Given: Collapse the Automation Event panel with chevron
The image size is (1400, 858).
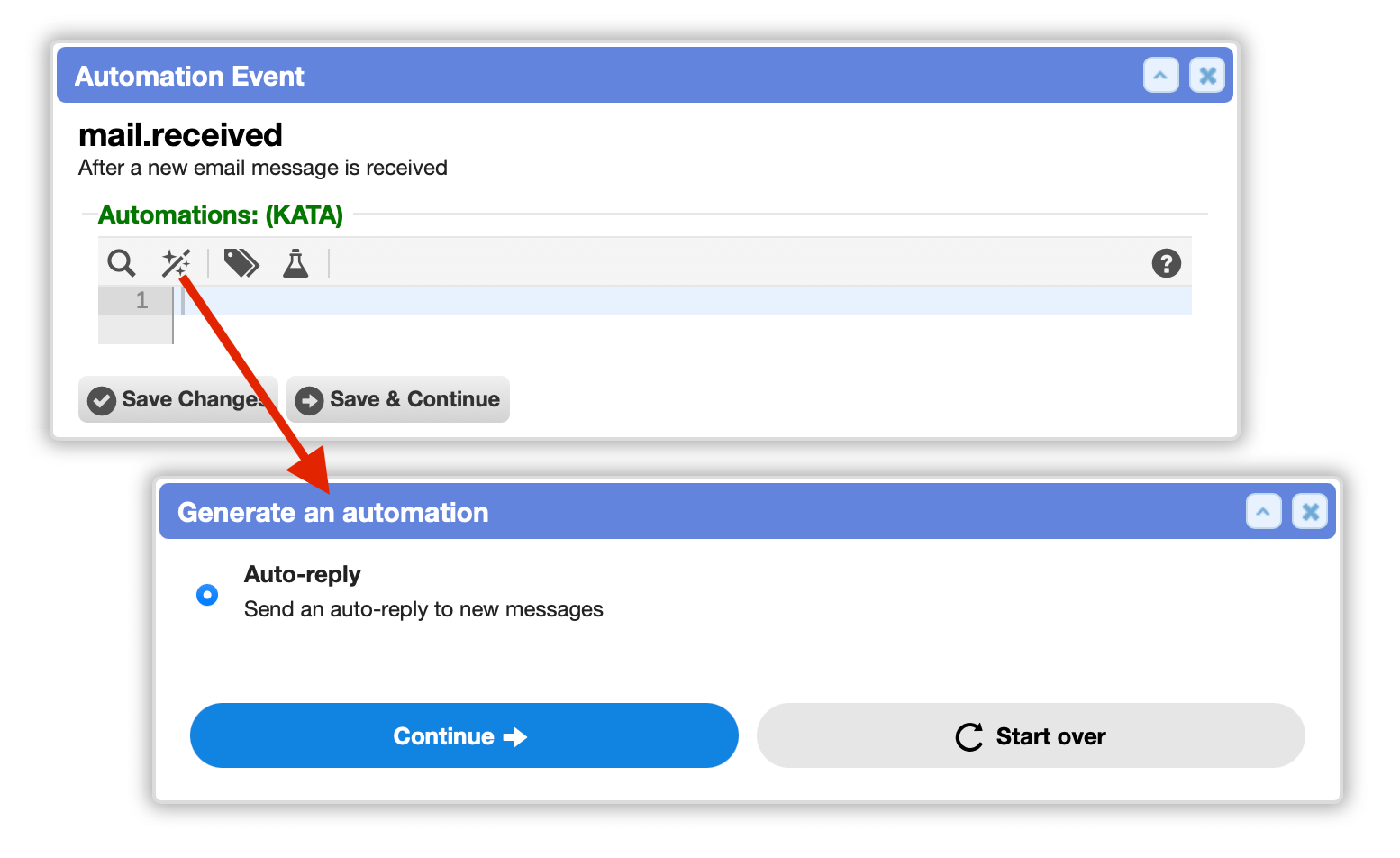Looking at the screenshot, I should coord(1160,76).
